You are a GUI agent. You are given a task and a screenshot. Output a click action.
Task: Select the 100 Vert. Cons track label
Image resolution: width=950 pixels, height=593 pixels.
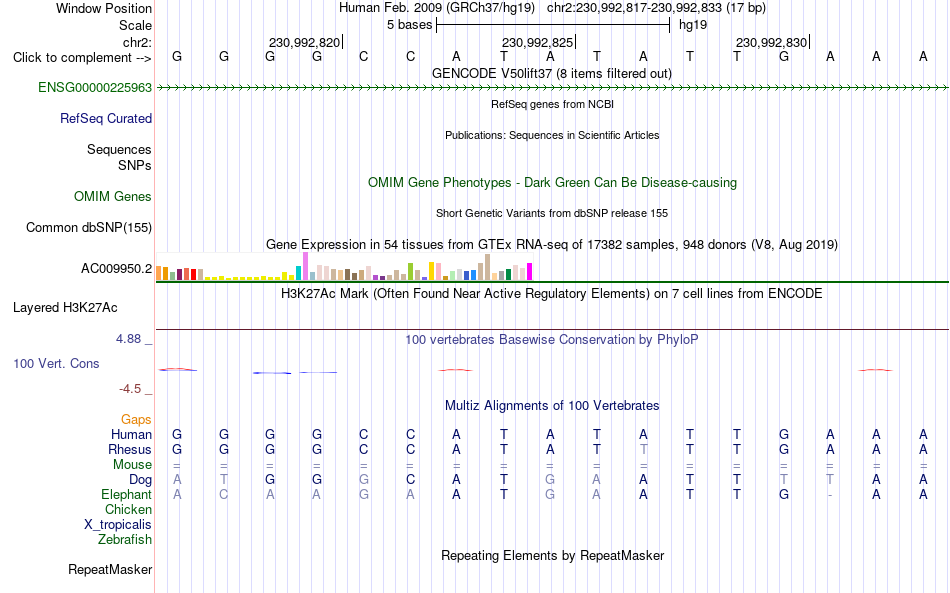point(56,363)
